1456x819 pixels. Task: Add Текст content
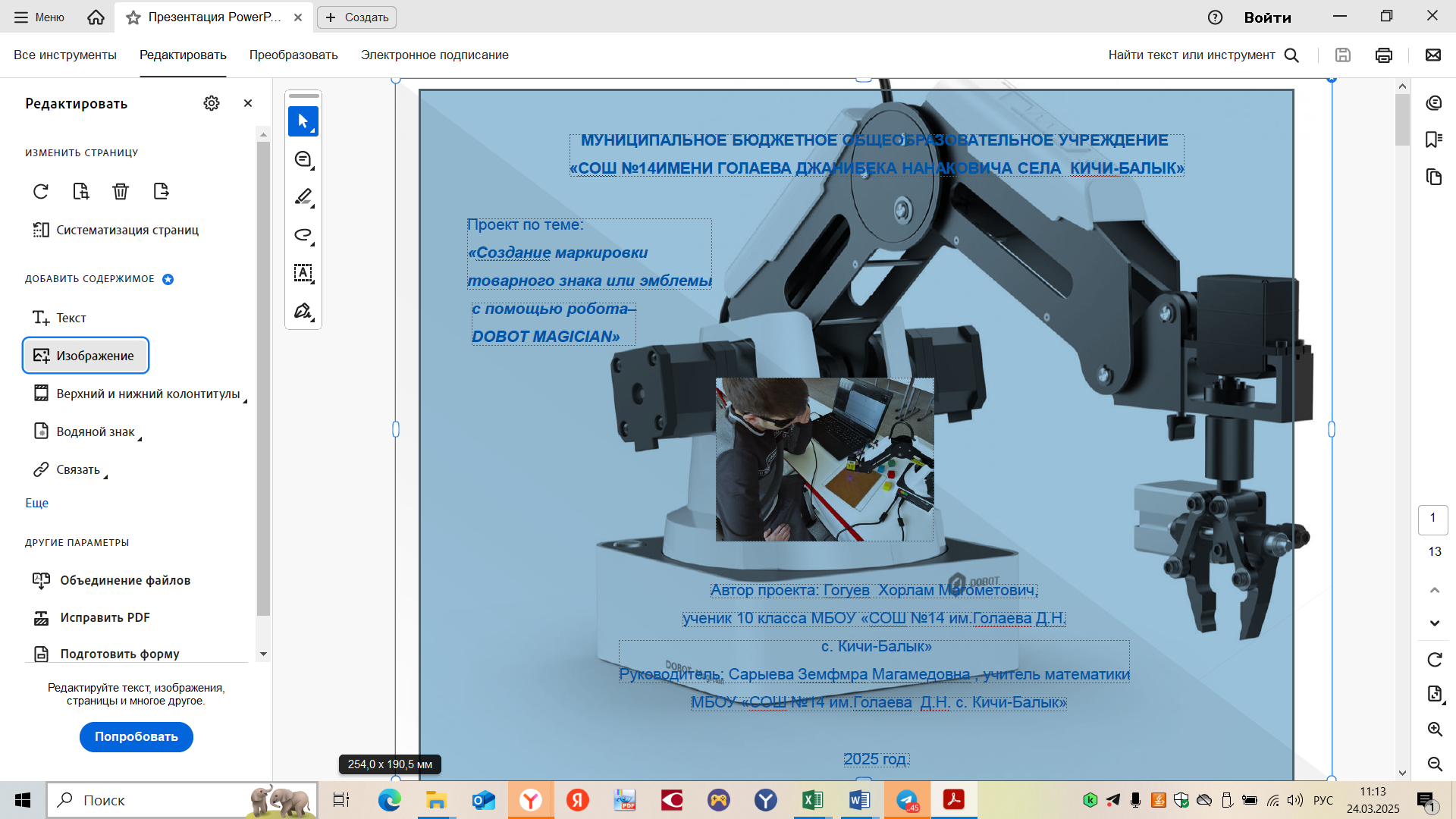pos(59,318)
